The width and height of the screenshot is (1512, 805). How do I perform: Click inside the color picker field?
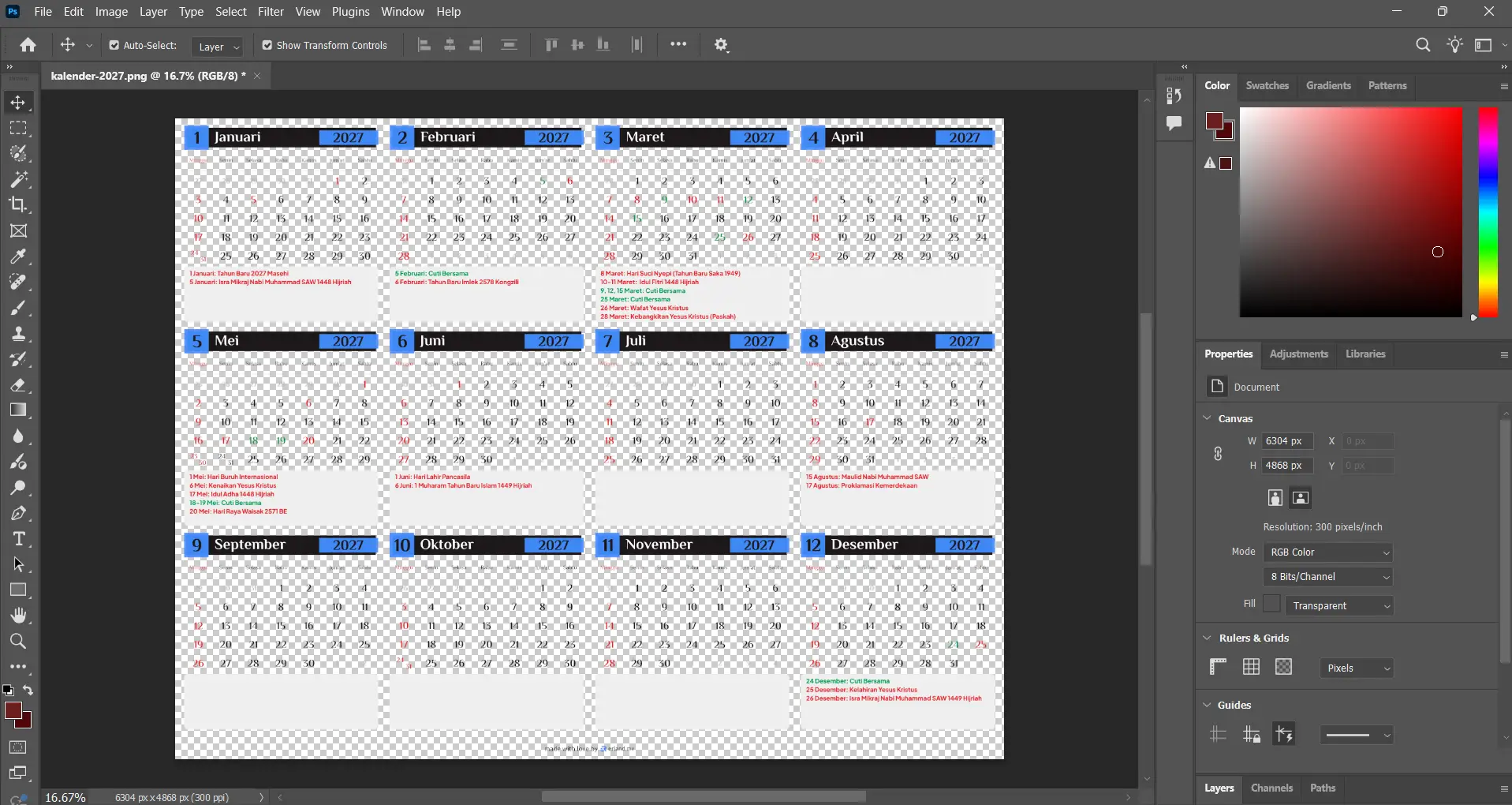click(x=1350, y=212)
